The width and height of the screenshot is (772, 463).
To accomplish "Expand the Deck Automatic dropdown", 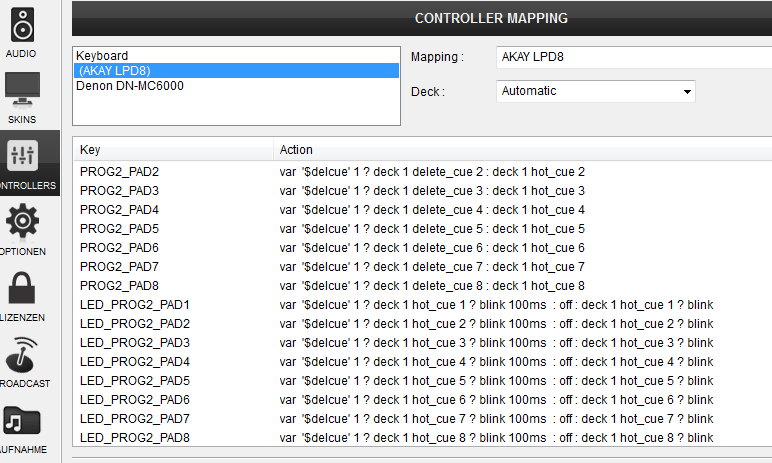I will pyautogui.click(x=596, y=91).
